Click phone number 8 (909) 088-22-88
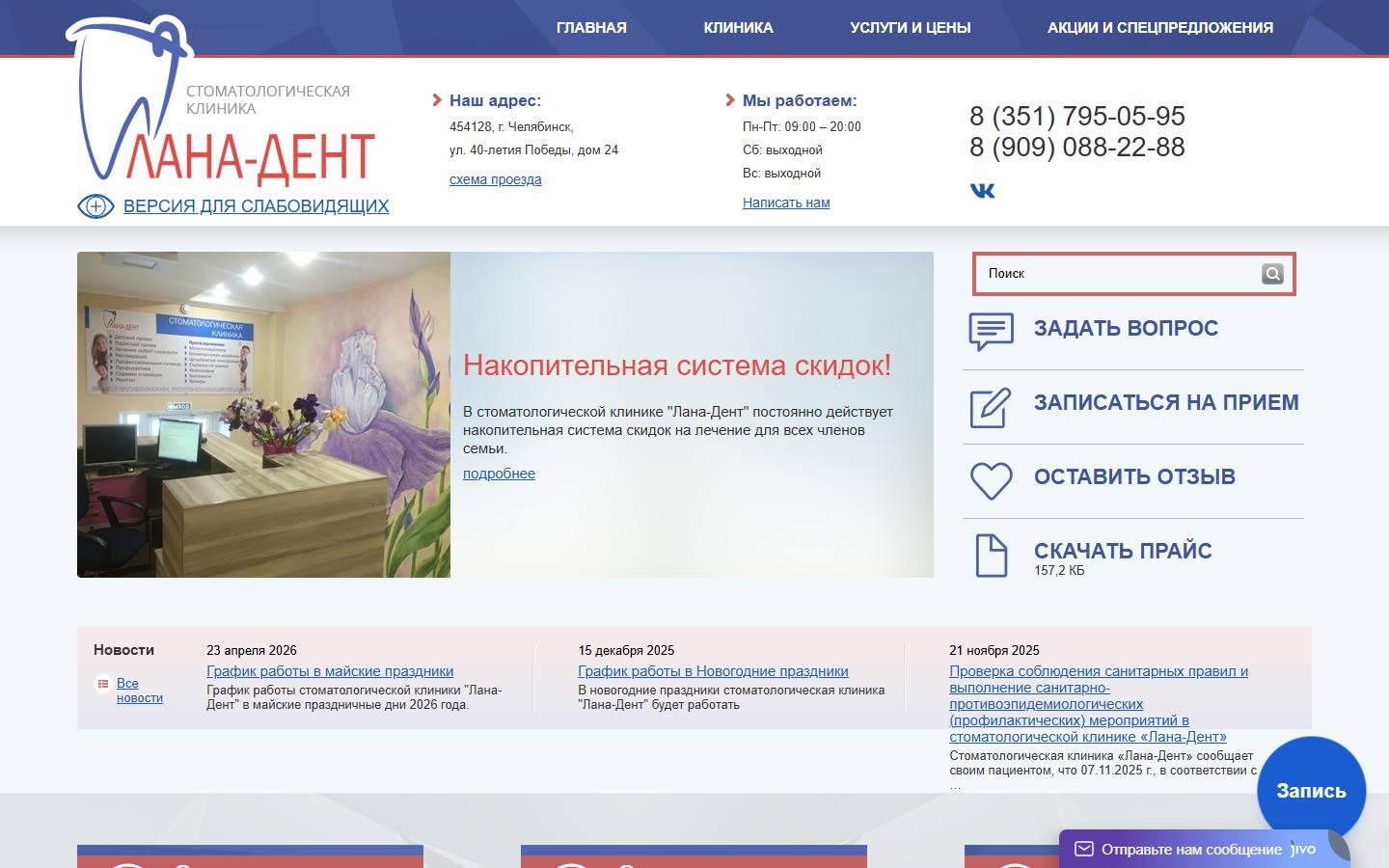1389x868 pixels. pos(1077,148)
